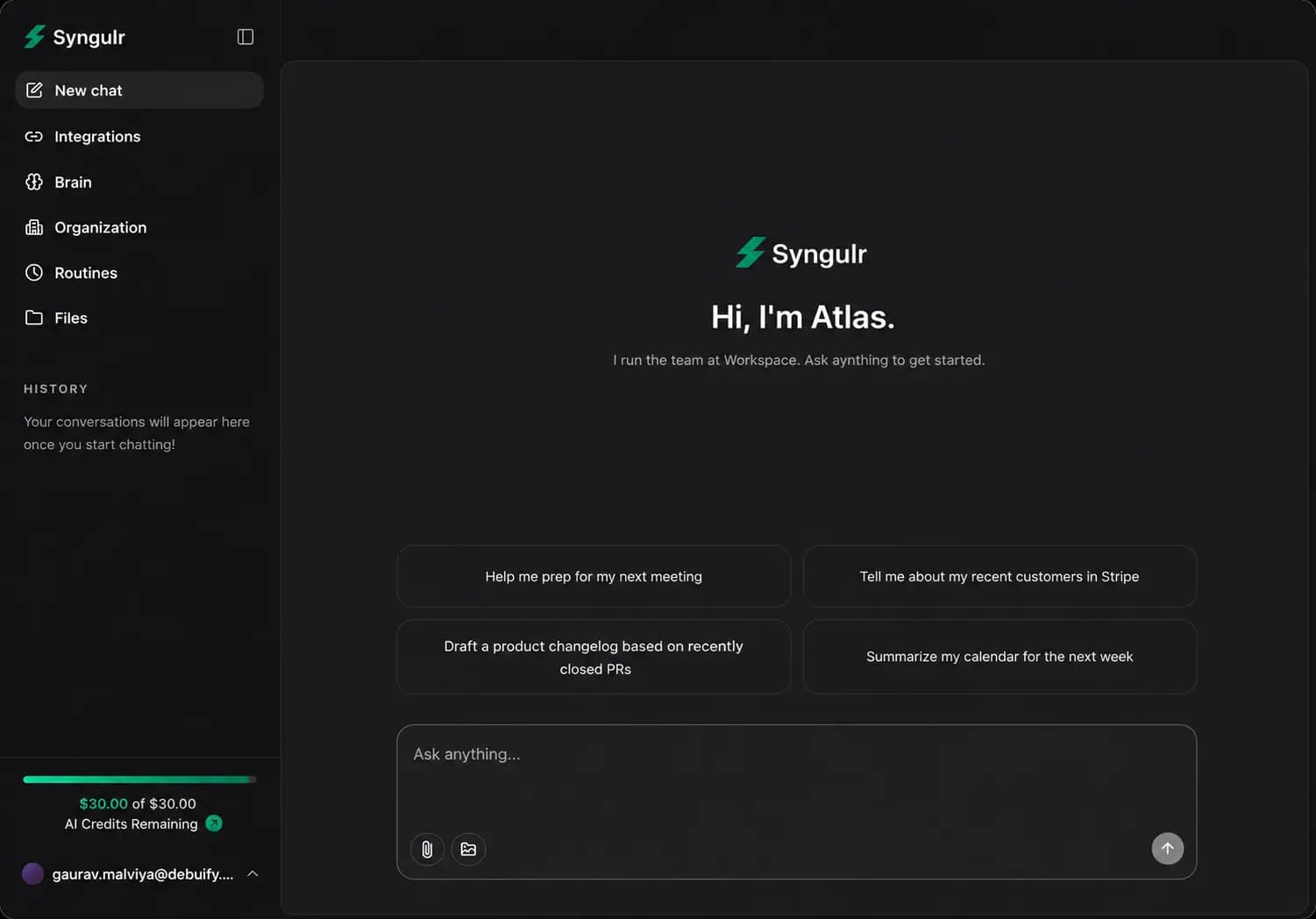Click the Routines clock icon
Image resolution: width=1316 pixels, height=919 pixels.
tap(34, 273)
